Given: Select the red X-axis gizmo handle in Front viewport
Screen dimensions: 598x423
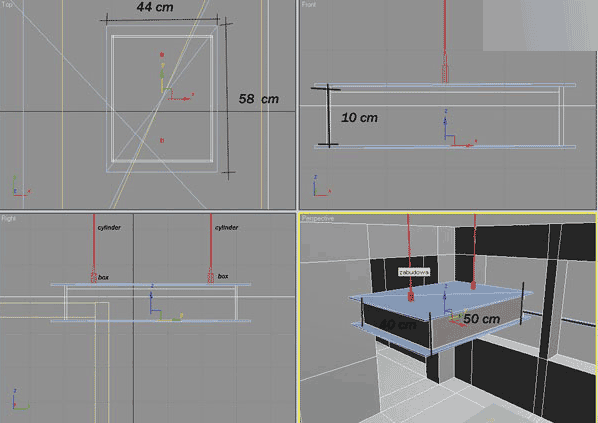Looking at the screenshot, I should (x=465, y=144).
